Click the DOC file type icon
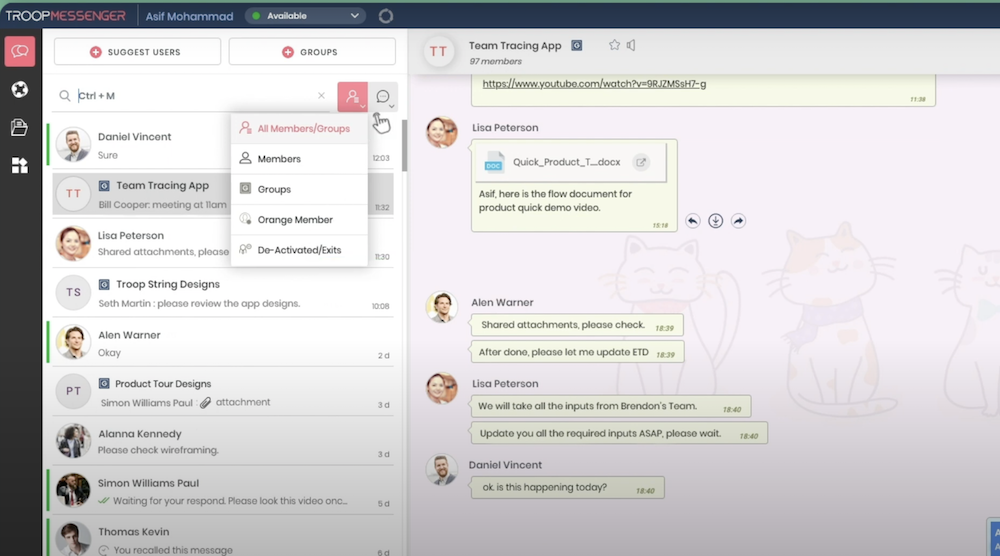 (494, 162)
